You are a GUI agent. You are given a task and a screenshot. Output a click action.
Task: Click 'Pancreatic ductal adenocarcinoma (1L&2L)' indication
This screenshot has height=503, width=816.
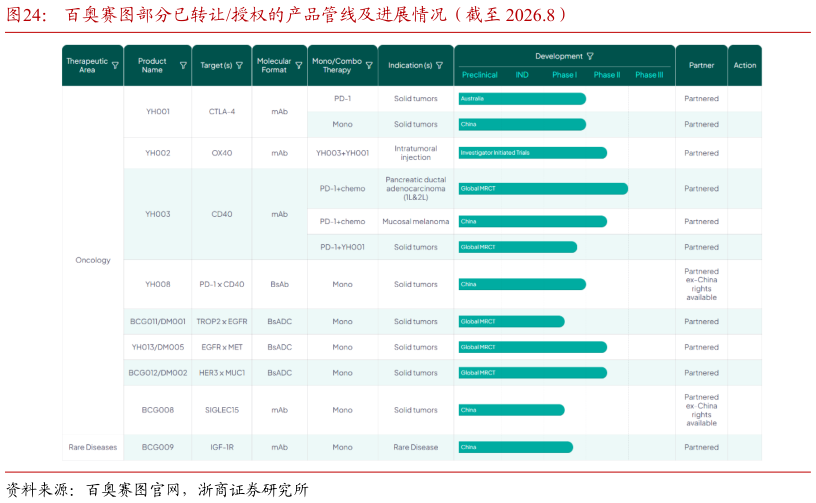[415, 188]
